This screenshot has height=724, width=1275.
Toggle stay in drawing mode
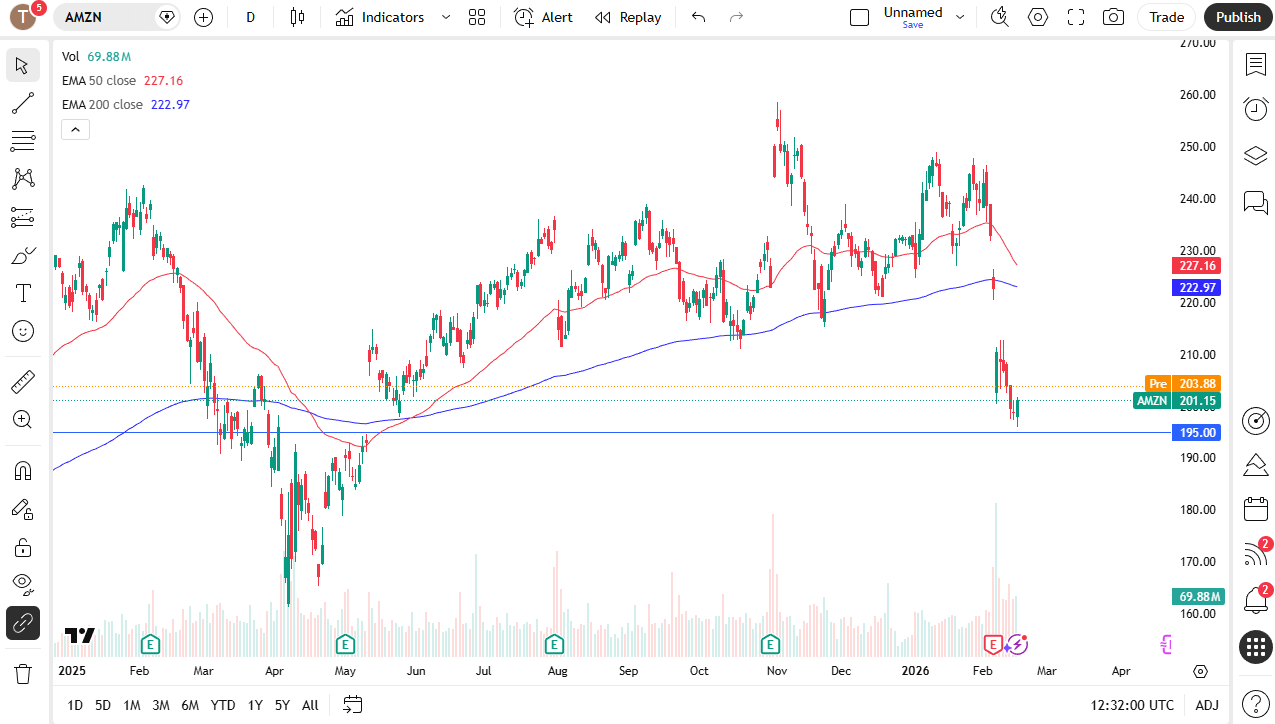click(x=23, y=509)
